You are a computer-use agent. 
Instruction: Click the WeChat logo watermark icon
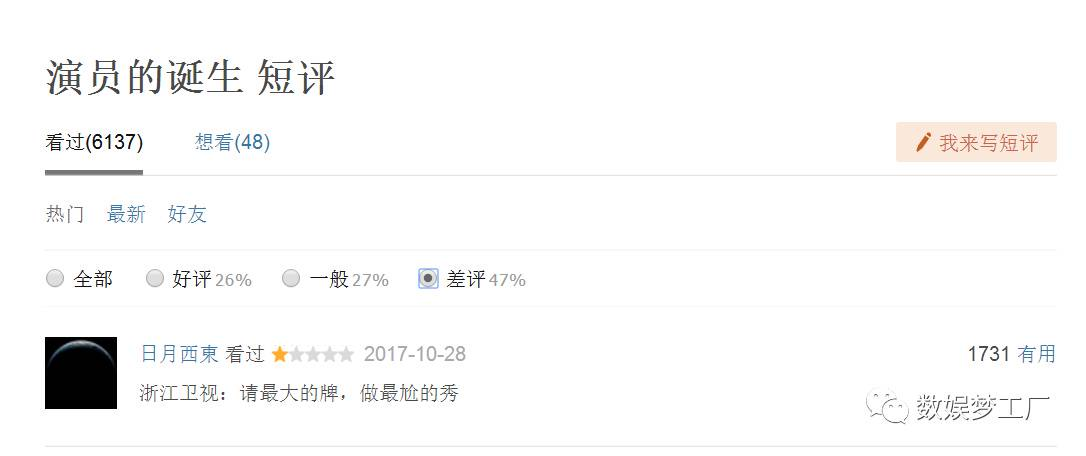887,406
